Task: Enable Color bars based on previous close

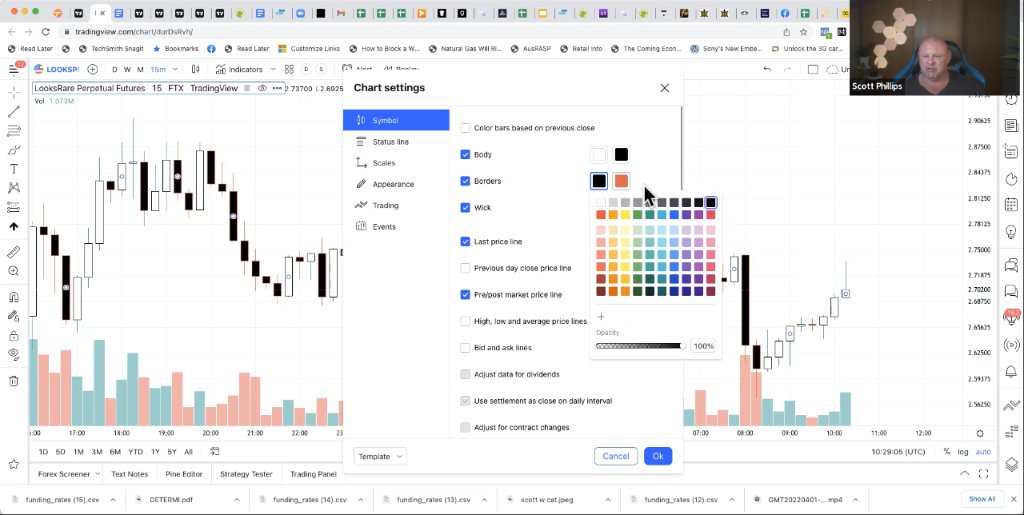Action: [x=465, y=128]
